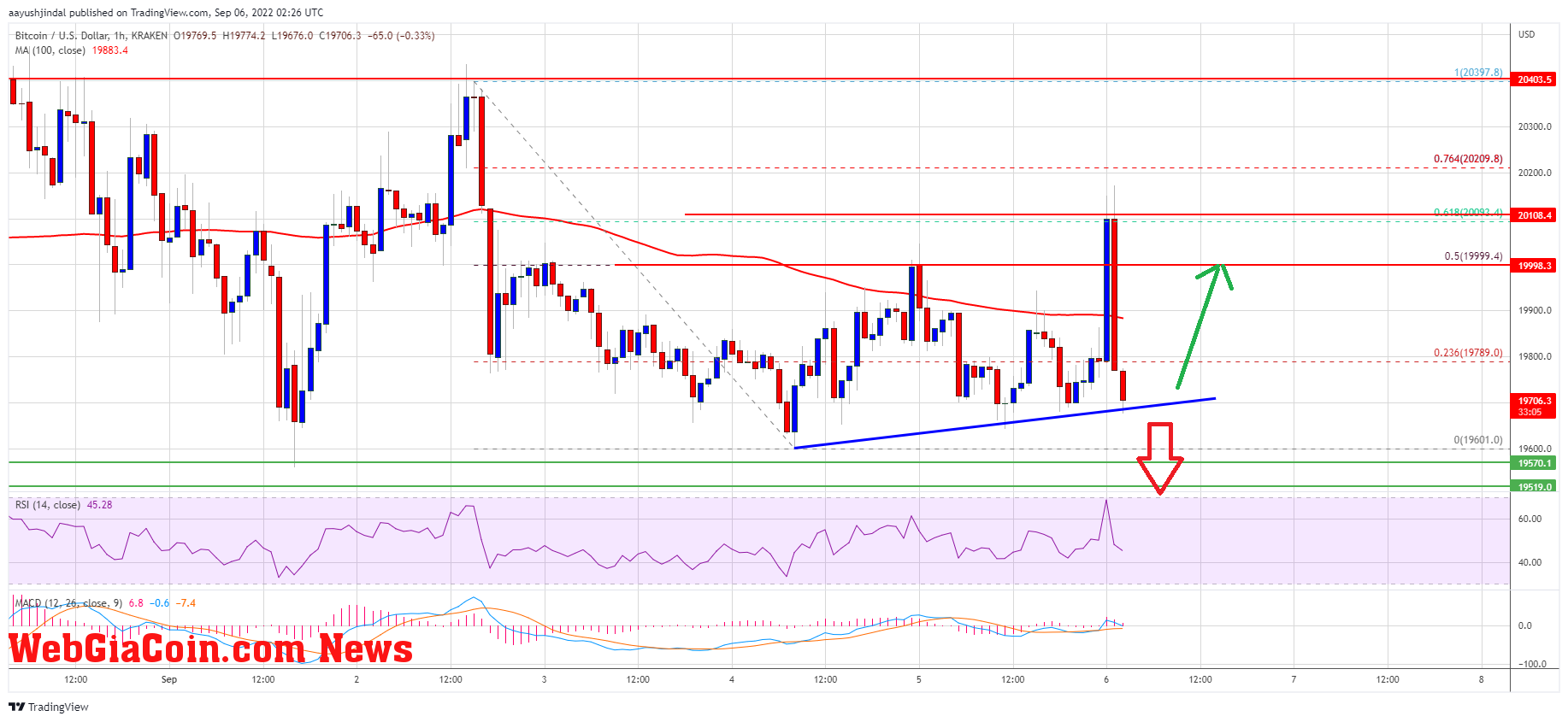Click the date label 6 on the time axis

click(1106, 679)
